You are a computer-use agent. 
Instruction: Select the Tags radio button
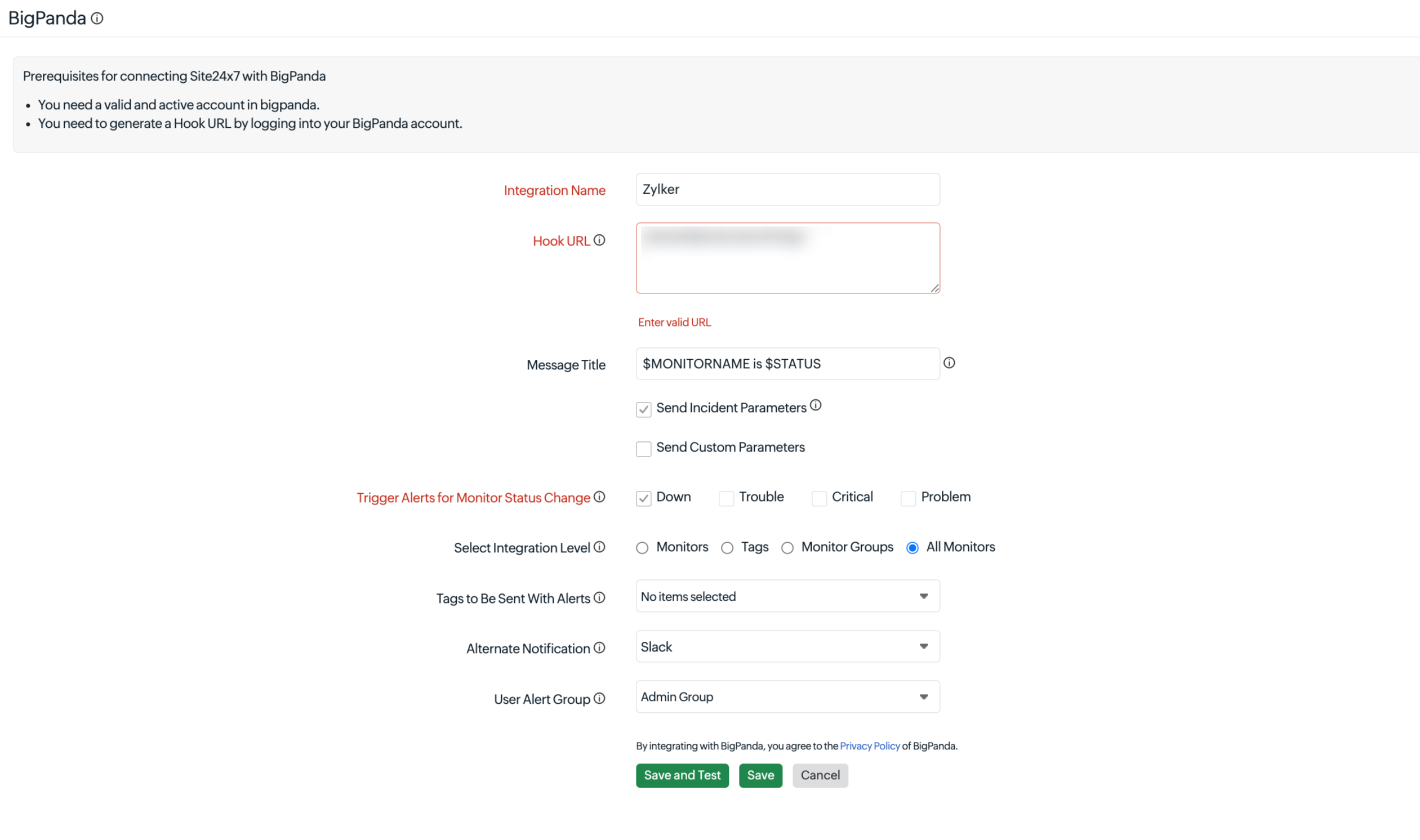point(728,548)
